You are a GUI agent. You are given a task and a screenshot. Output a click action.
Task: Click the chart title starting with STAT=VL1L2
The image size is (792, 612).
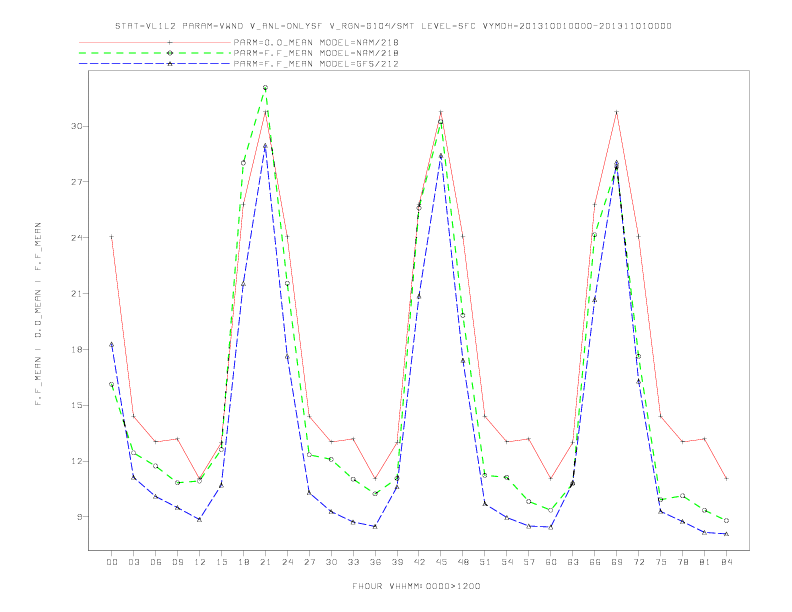(393, 26)
